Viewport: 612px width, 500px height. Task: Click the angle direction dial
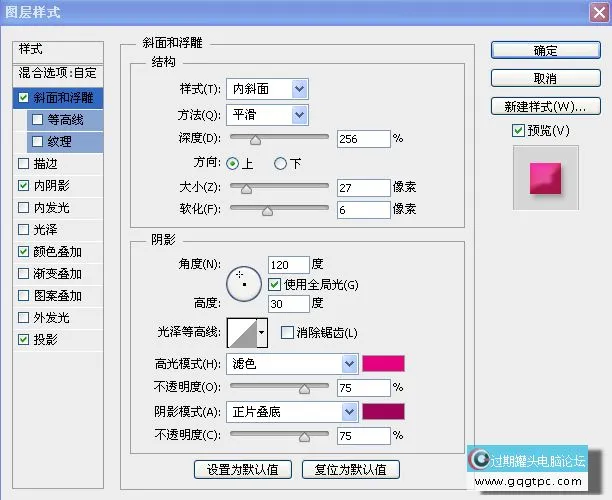(243, 284)
